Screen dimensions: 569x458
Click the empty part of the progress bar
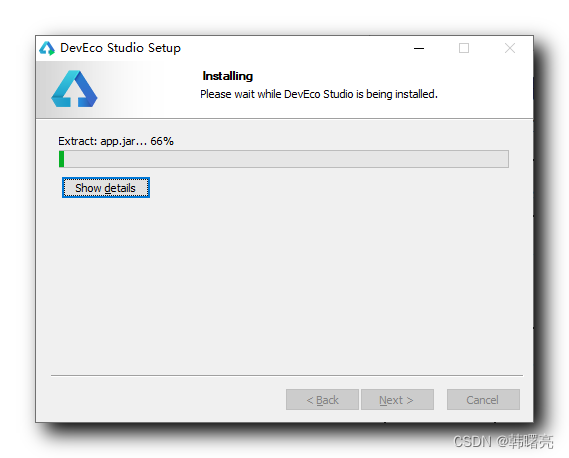click(286, 159)
